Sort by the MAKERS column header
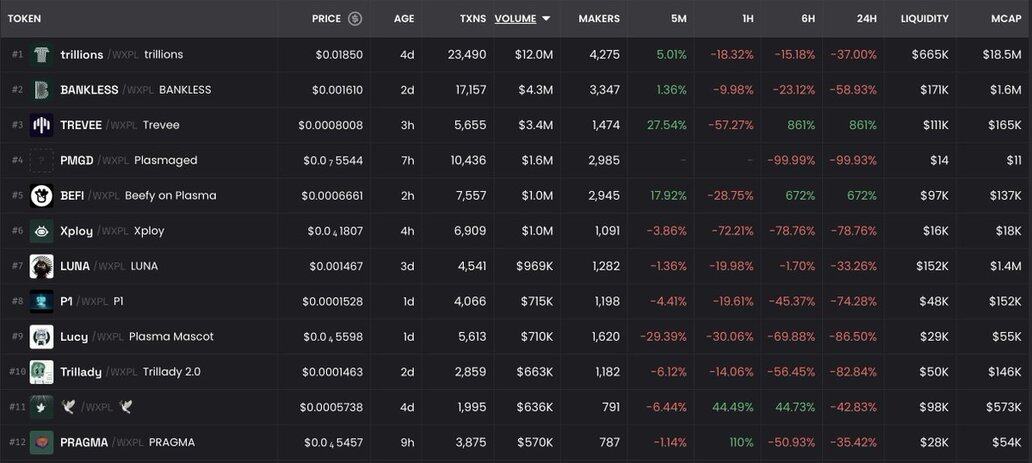The height and width of the screenshot is (463, 1032). [599, 18]
